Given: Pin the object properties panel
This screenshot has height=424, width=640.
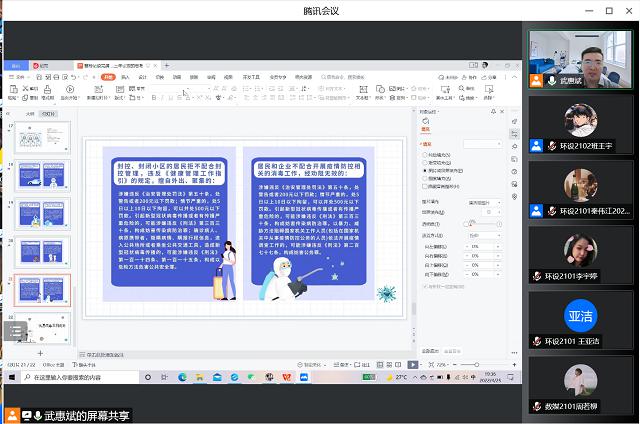Looking at the screenshot, I should tap(493, 111).
